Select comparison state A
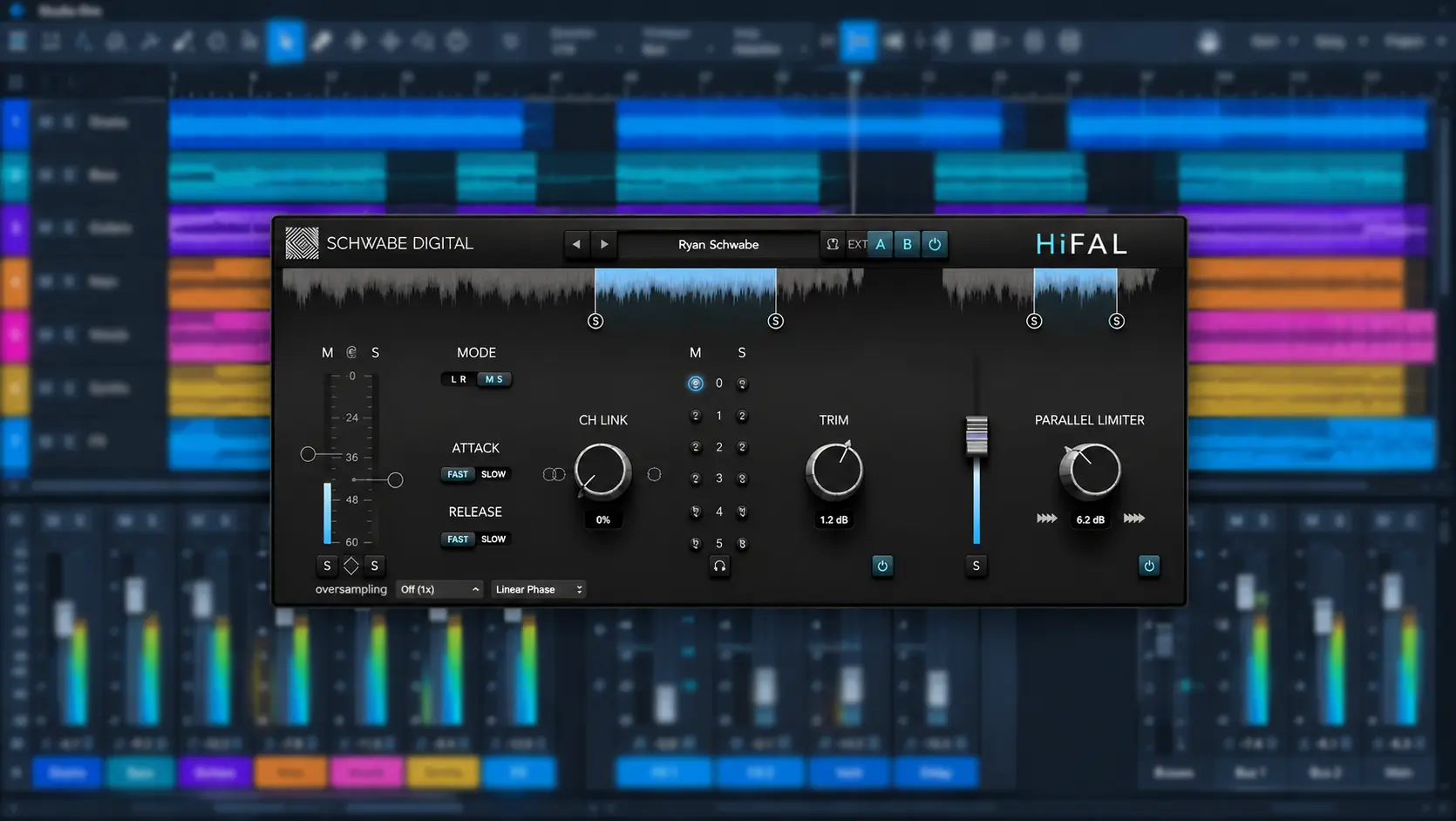This screenshot has width=1456, height=821. [x=881, y=245]
